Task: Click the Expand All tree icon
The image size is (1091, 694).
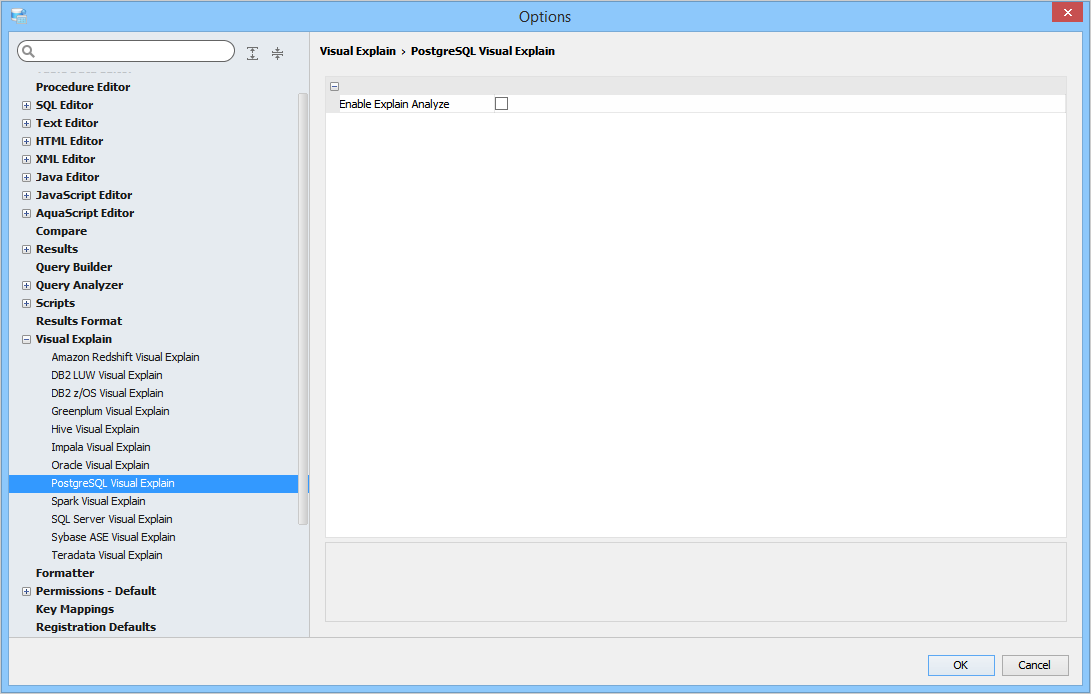Action: tap(253, 53)
